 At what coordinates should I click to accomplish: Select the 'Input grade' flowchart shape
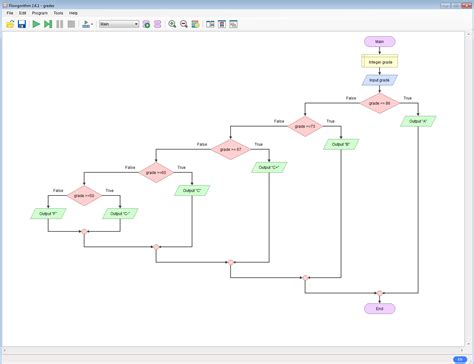tap(380, 80)
